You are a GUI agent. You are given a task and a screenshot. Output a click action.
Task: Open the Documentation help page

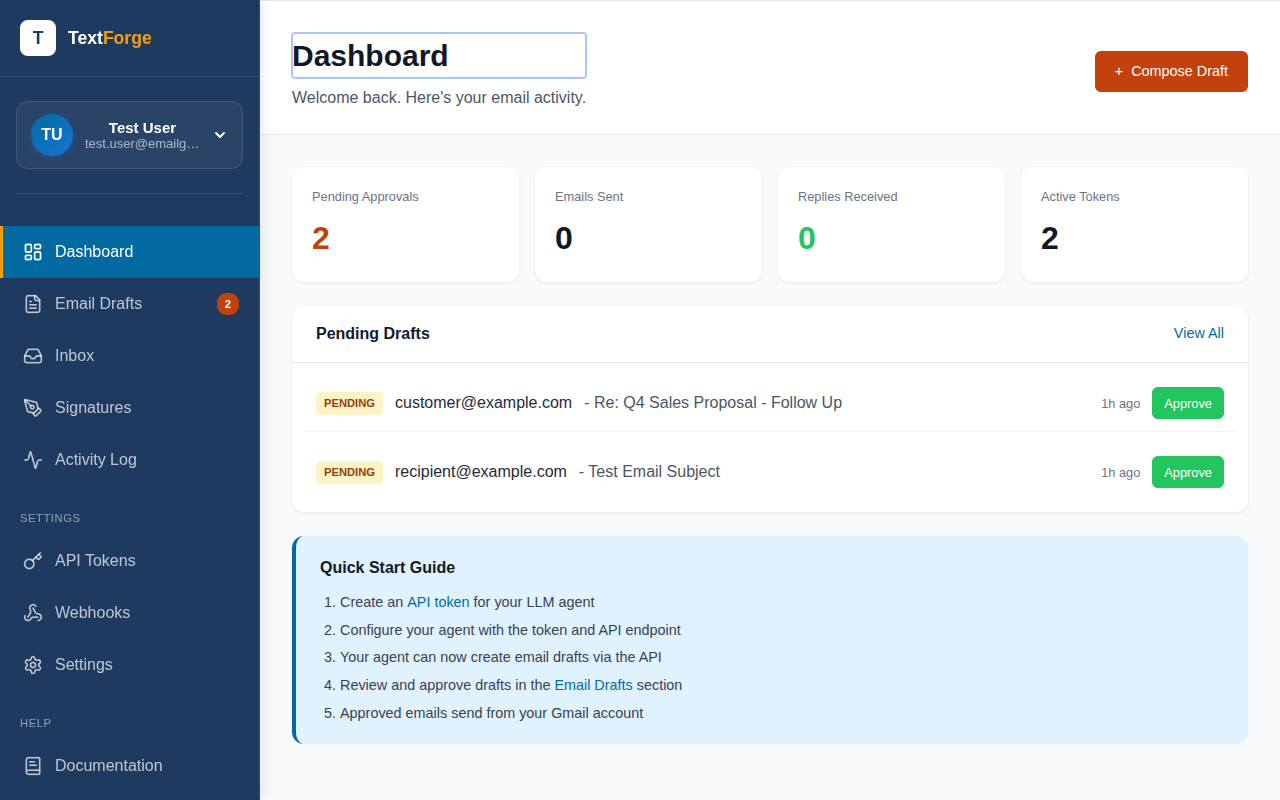(x=130, y=766)
